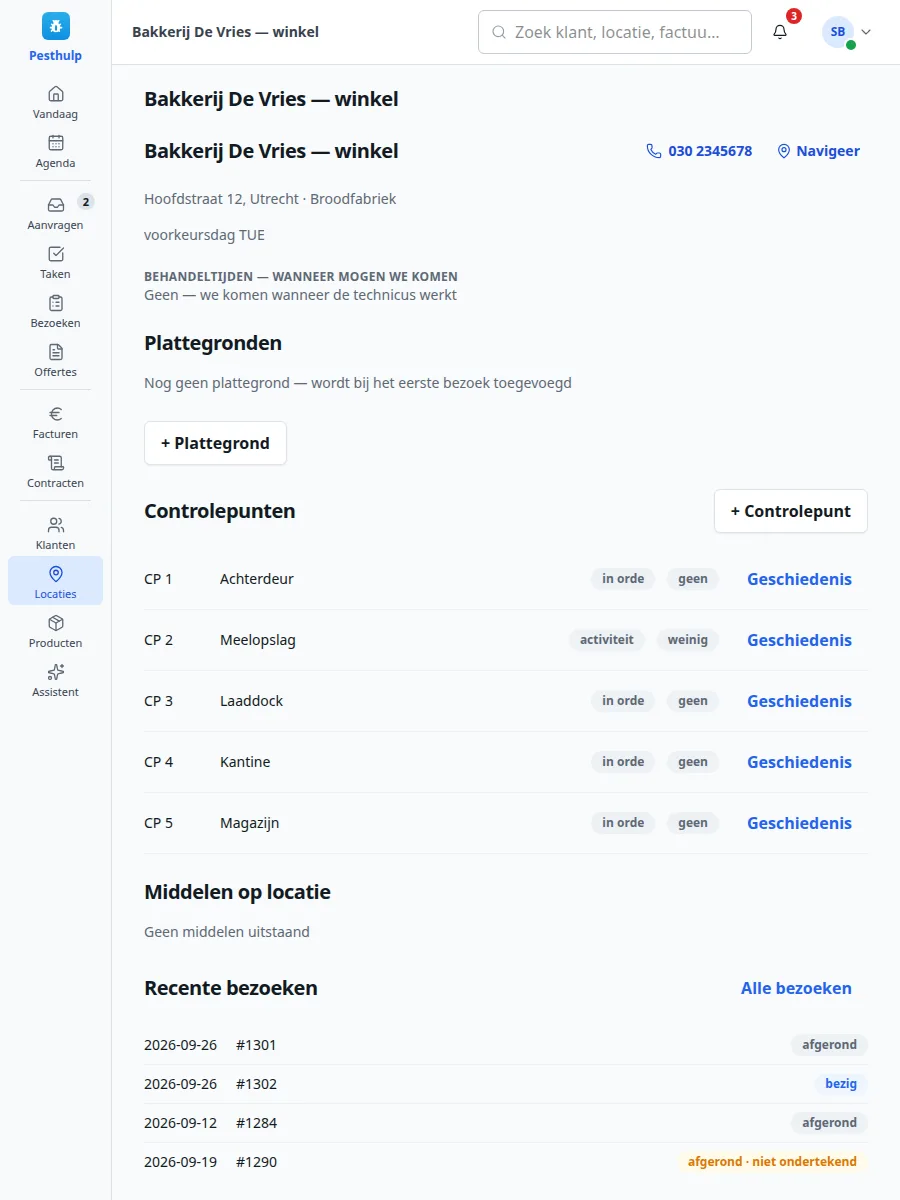Open Aanvragen inbox
This screenshot has width=900, height=1200.
pos(55,213)
